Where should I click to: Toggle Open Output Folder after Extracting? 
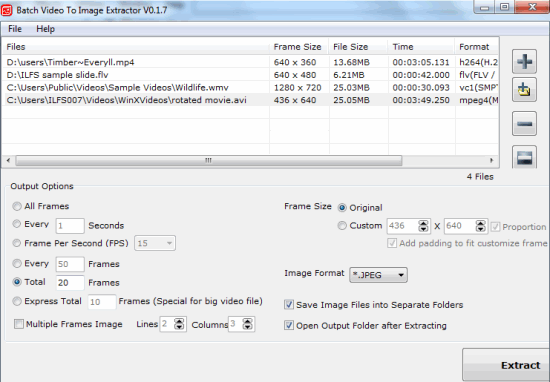(x=289, y=326)
